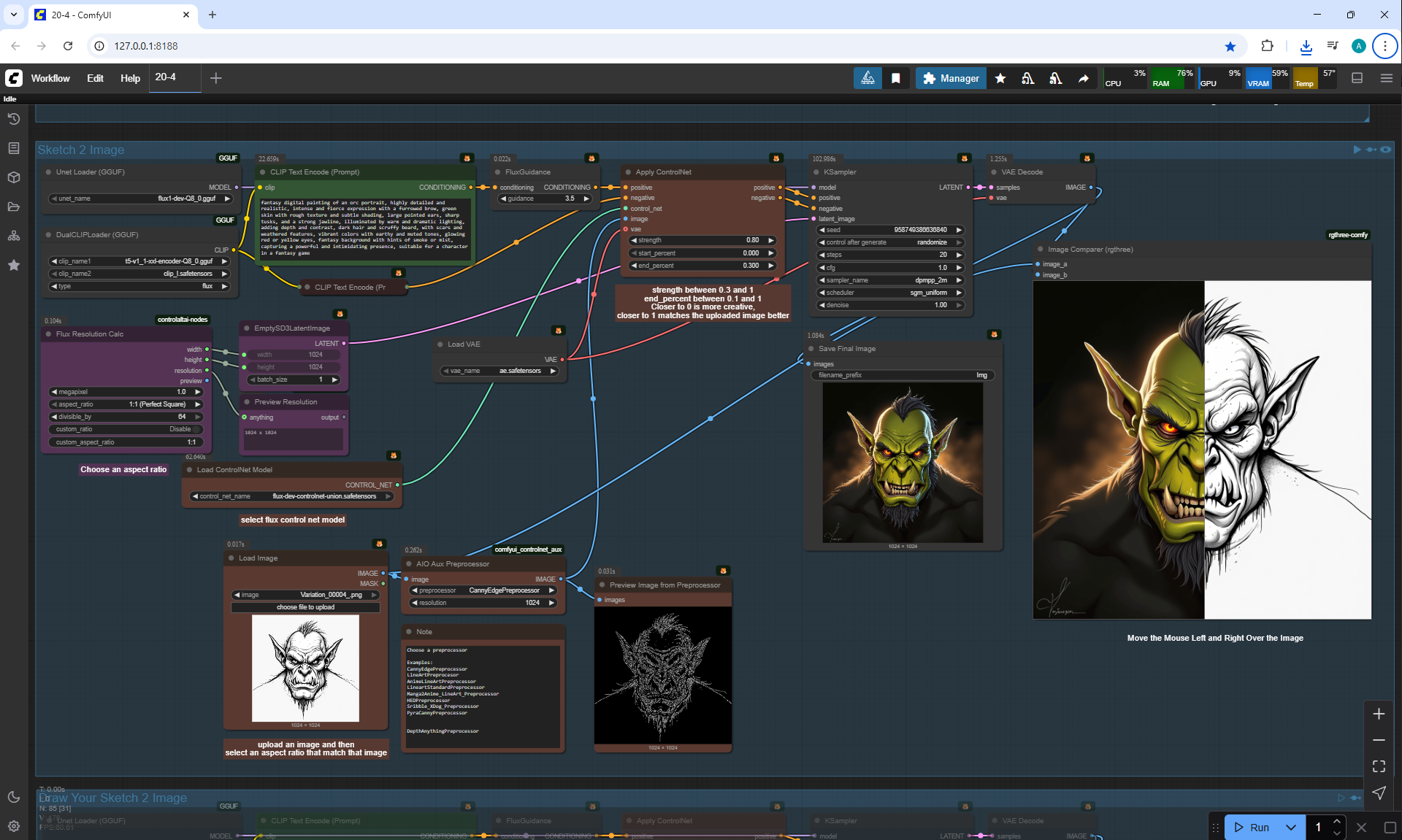Adjust the ControlNet strength slider

point(702,240)
